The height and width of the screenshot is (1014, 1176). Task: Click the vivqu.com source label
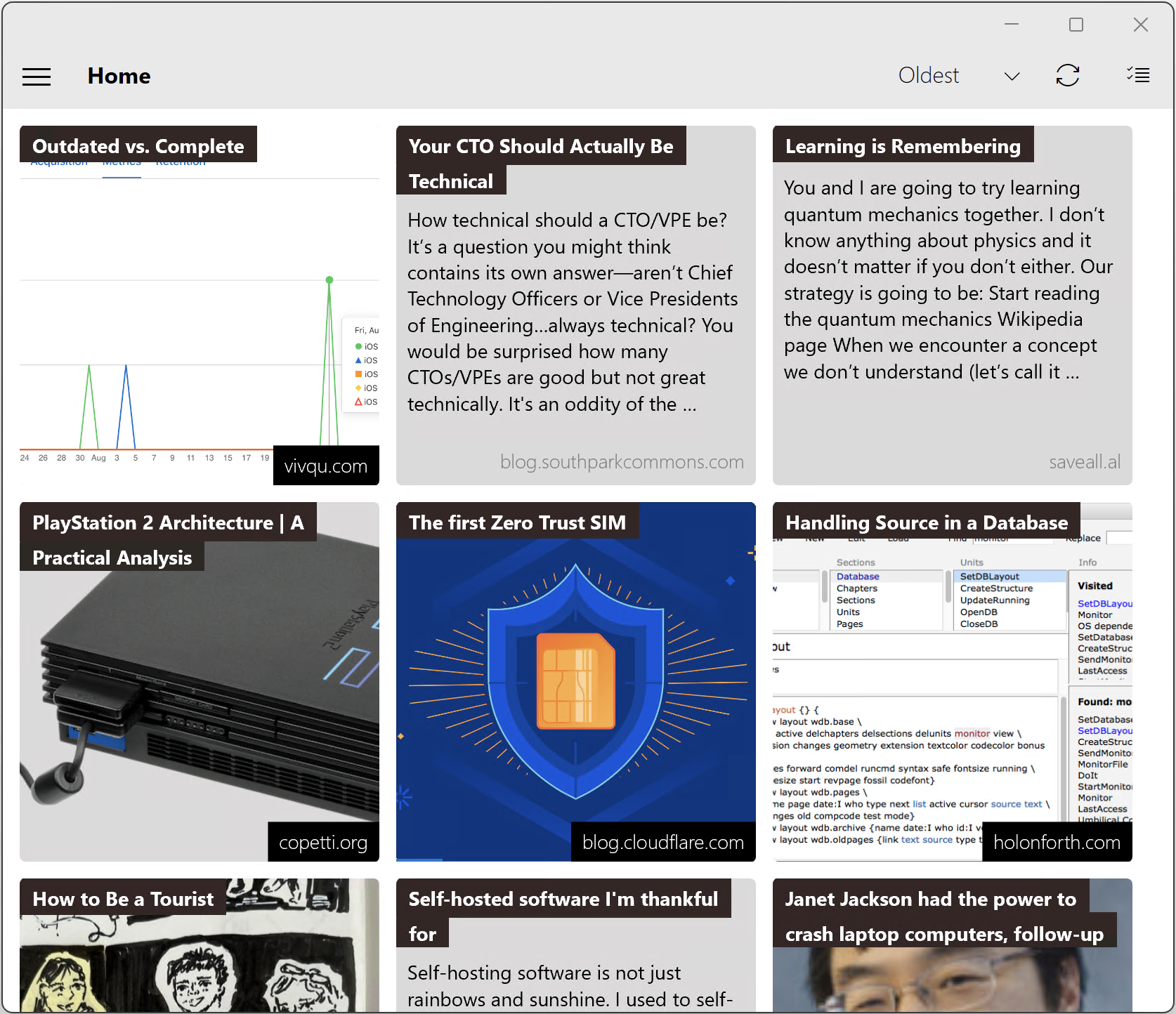coord(326,466)
